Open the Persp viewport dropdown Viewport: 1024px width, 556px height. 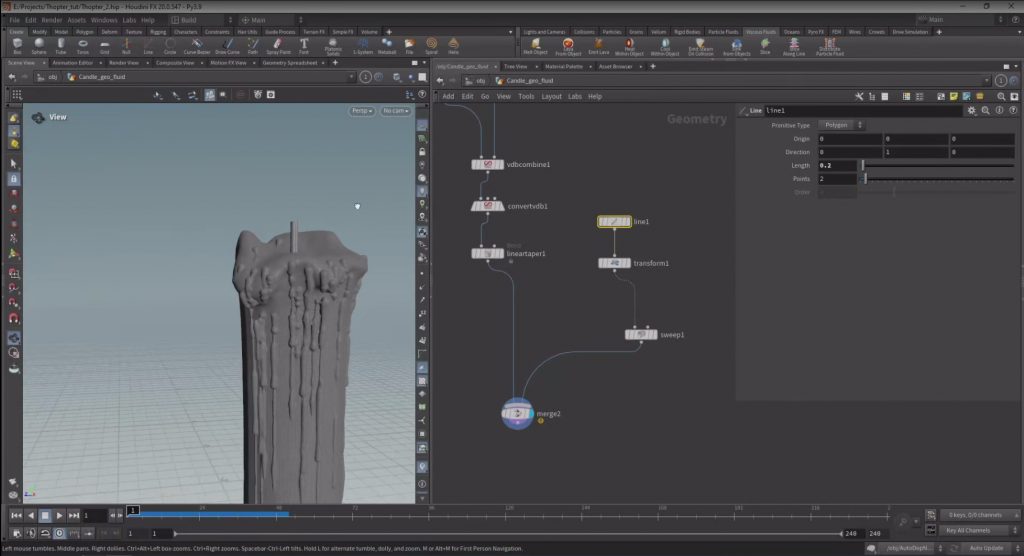(x=362, y=111)
